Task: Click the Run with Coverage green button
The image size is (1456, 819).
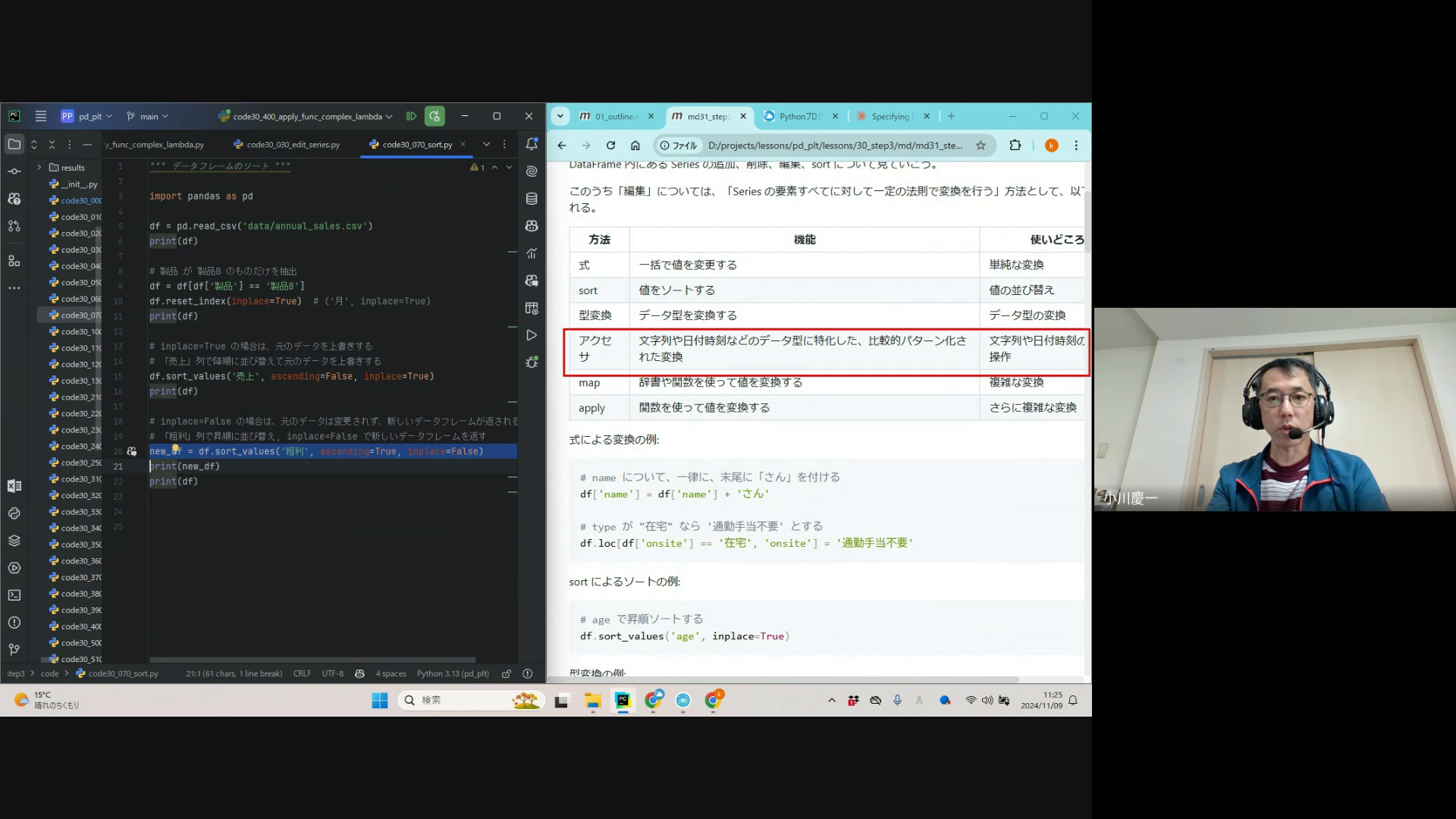Action: pyautogui.click(x=435, y=116)
